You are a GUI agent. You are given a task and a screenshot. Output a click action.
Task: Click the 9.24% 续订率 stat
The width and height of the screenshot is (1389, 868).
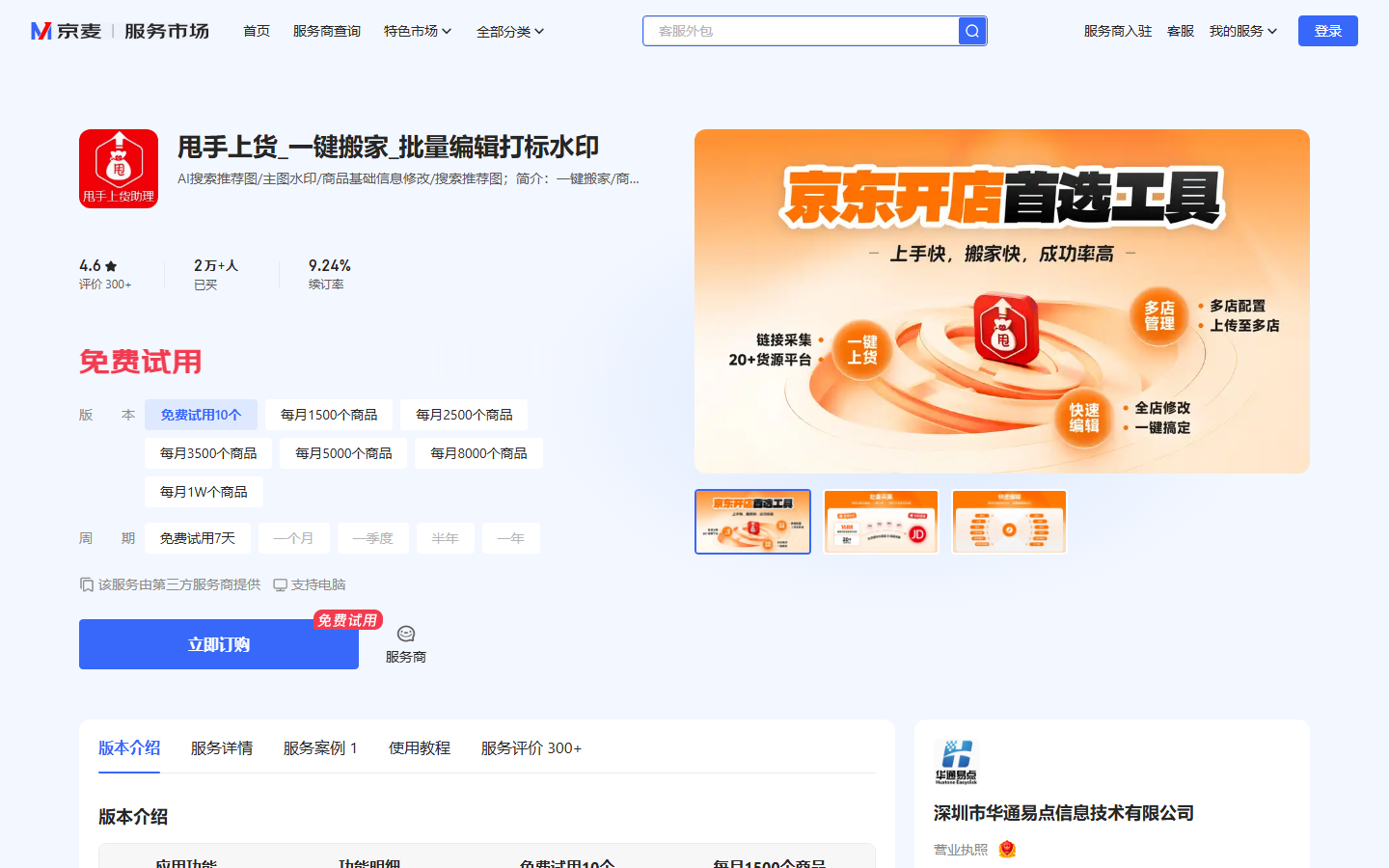click(330, 274)
